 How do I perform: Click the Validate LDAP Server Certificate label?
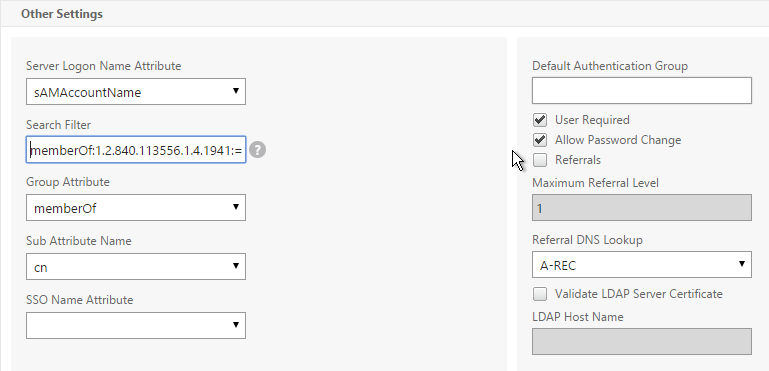pos(639,294)
